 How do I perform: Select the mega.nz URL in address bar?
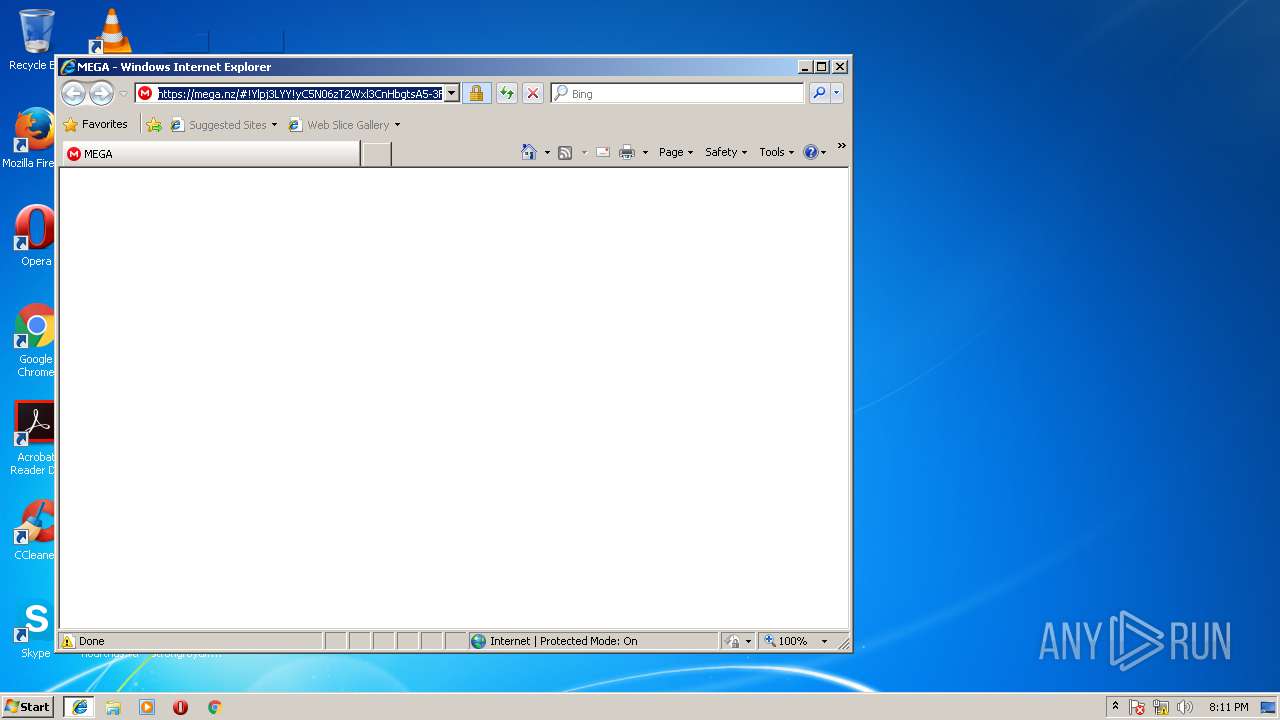[300, 94]
